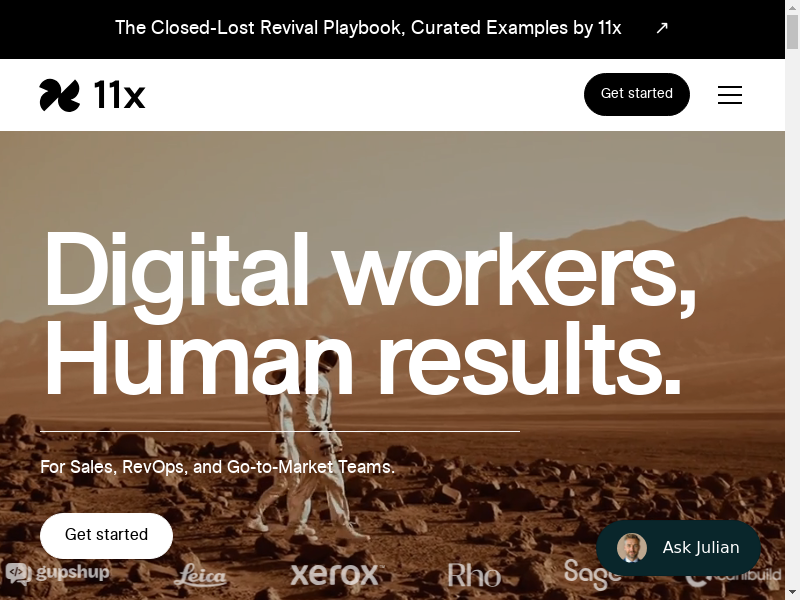This screenshot has width=800, height=600.
Task: Open the Closed-Lost Revival Playbook banner link
Action: (x=368, y=28)
